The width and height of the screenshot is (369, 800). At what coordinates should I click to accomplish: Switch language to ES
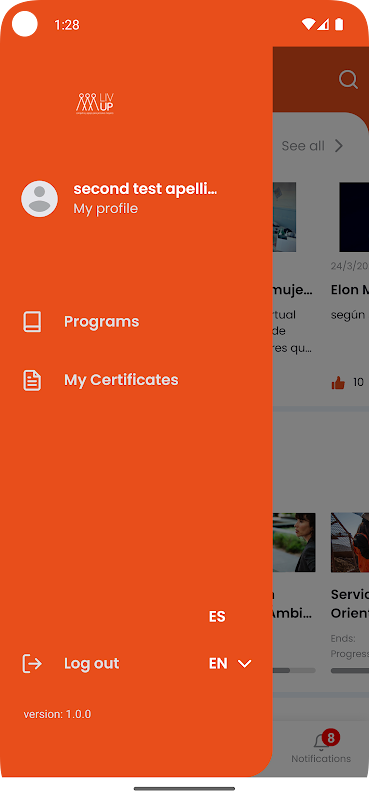pyautogui.click(x=217, y=617)
